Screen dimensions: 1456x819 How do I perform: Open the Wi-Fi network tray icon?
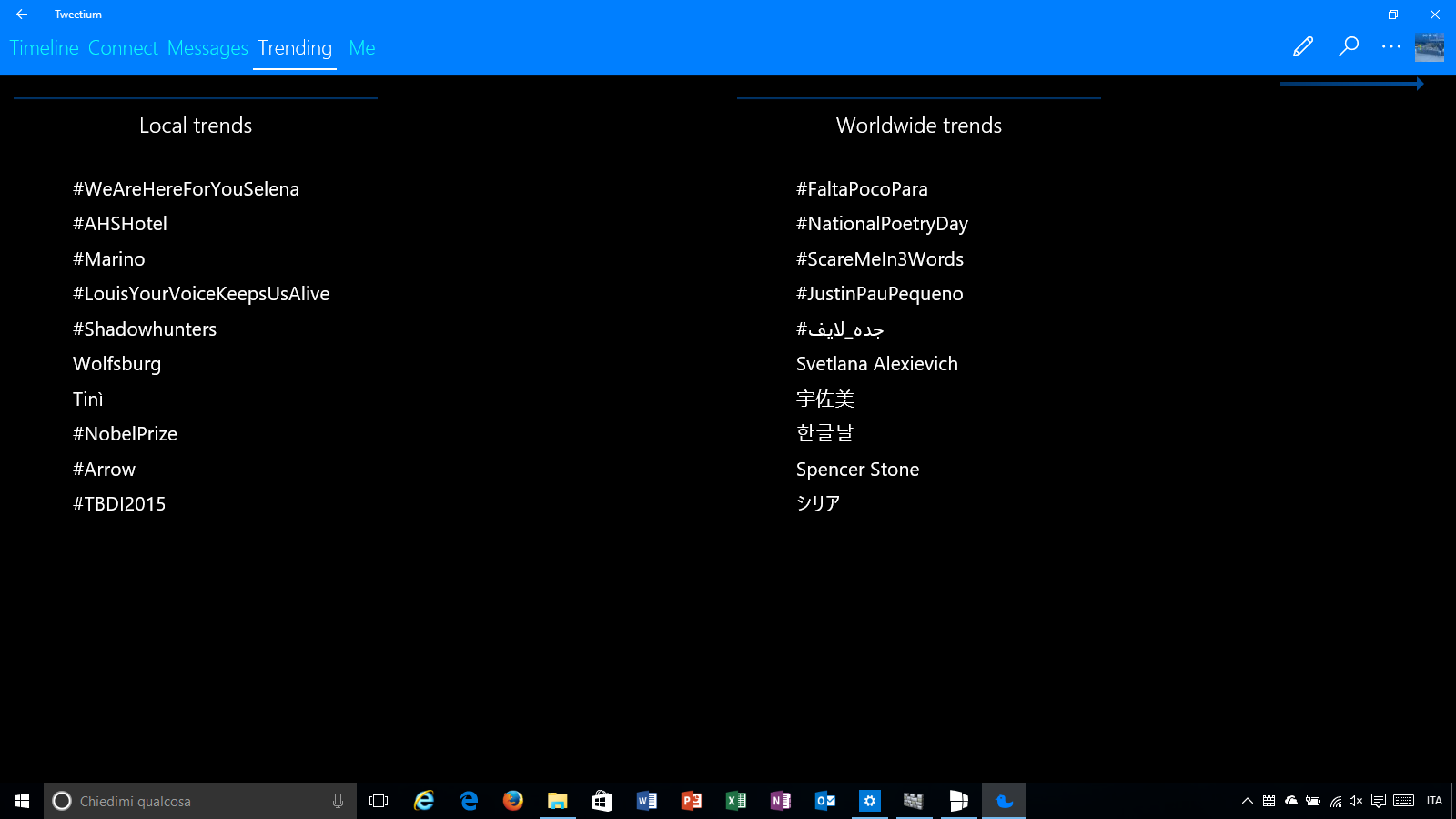pos(1335,801)
